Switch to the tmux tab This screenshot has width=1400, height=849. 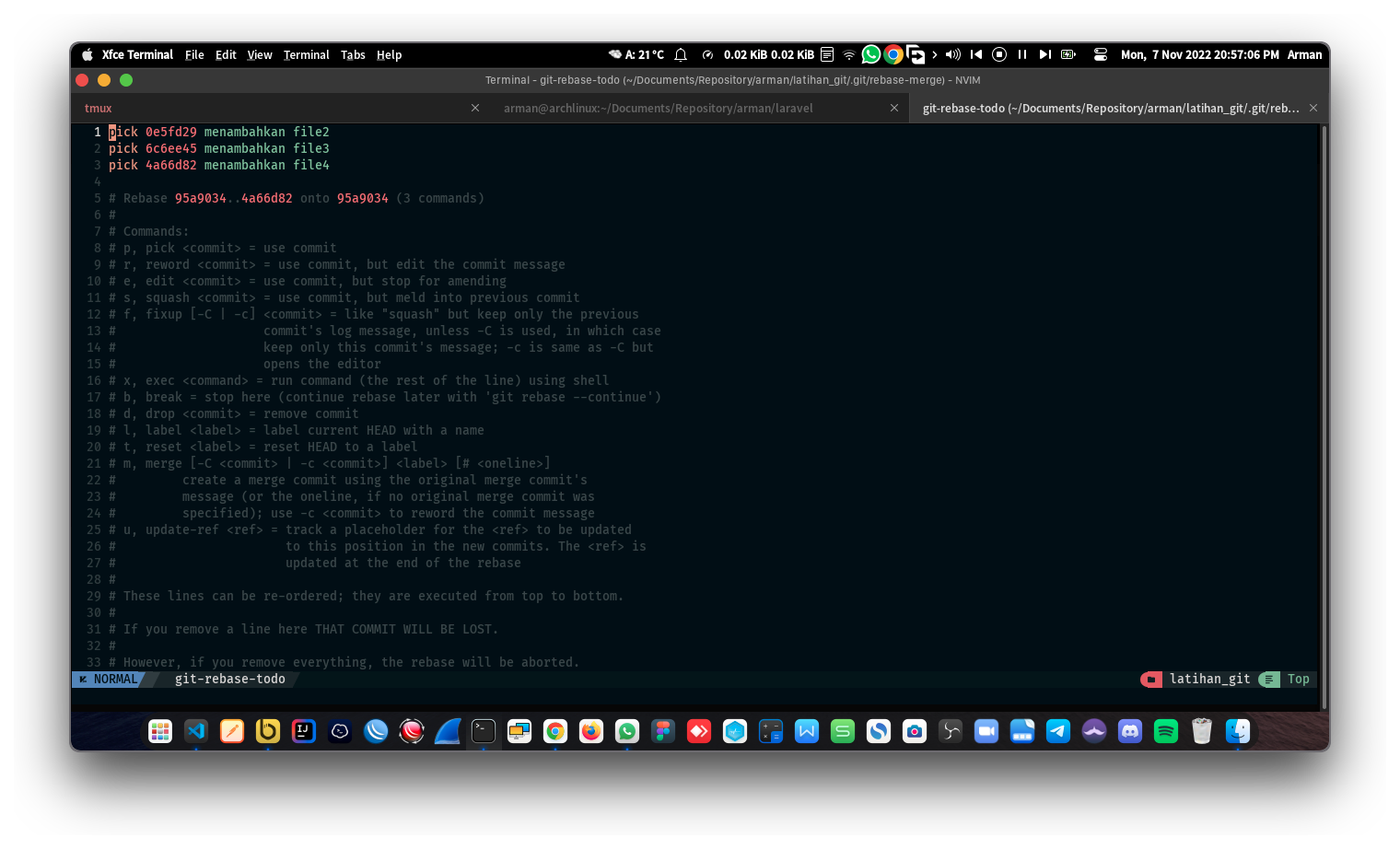point(99,108)
